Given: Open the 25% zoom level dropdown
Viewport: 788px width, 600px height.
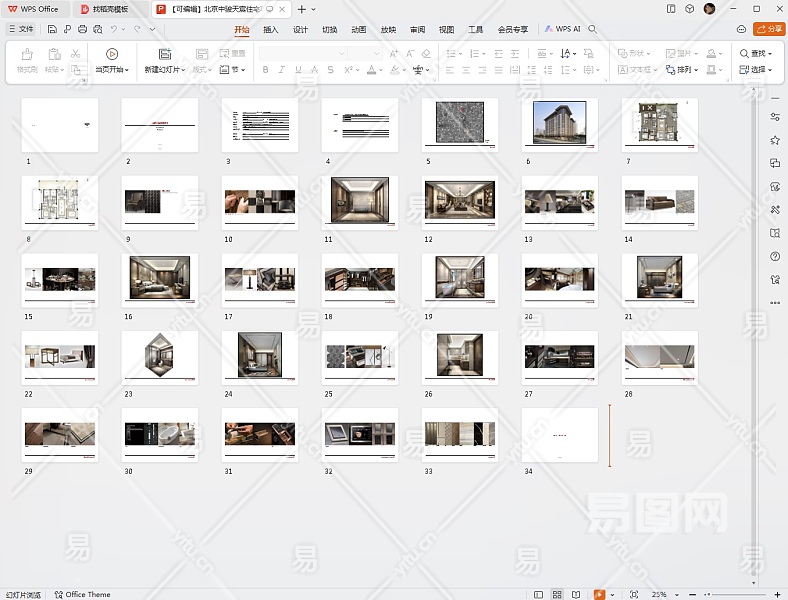Looking at the screenshot, I should click(663, 594).
